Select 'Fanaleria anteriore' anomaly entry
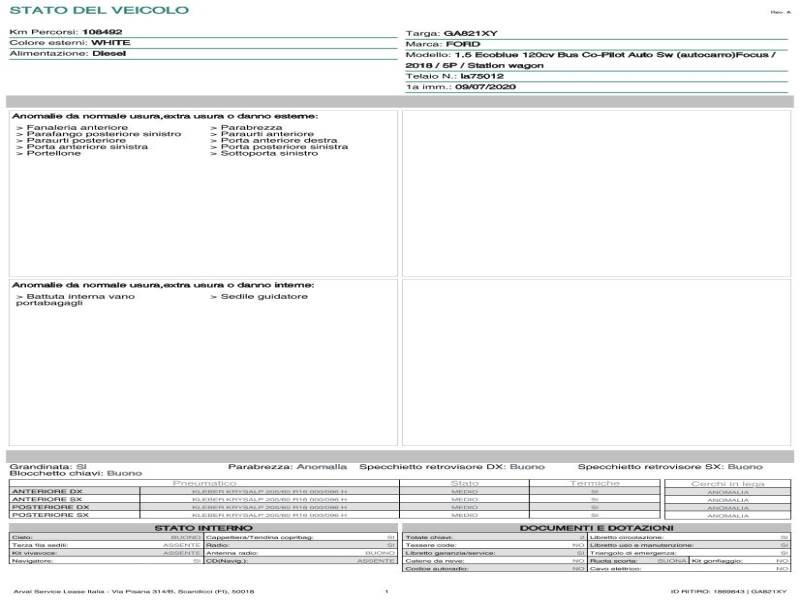The image size is (800, 600). pyautogui.click(x=77, y=127)
